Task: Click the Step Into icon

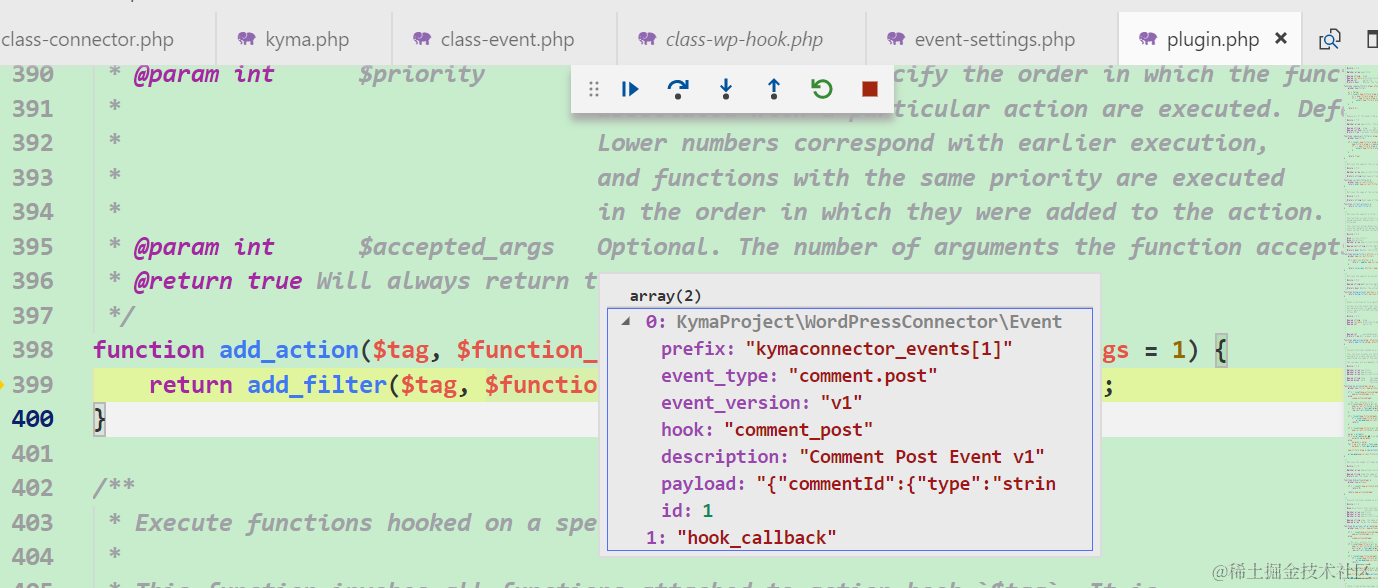Action: (725, 88)
